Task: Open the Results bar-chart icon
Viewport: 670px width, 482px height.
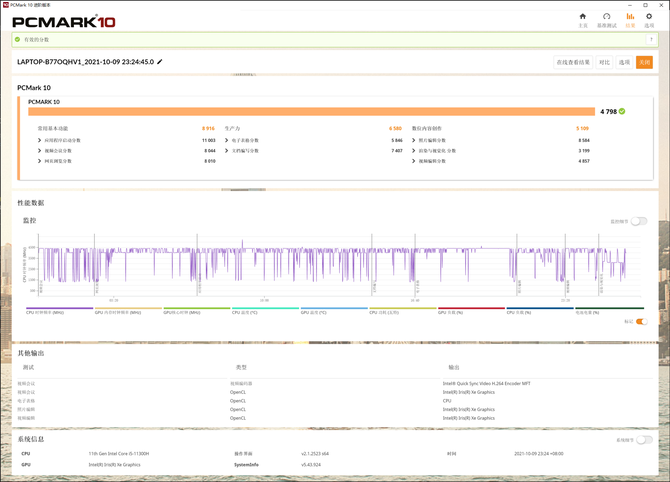Action: click(629, 19)
